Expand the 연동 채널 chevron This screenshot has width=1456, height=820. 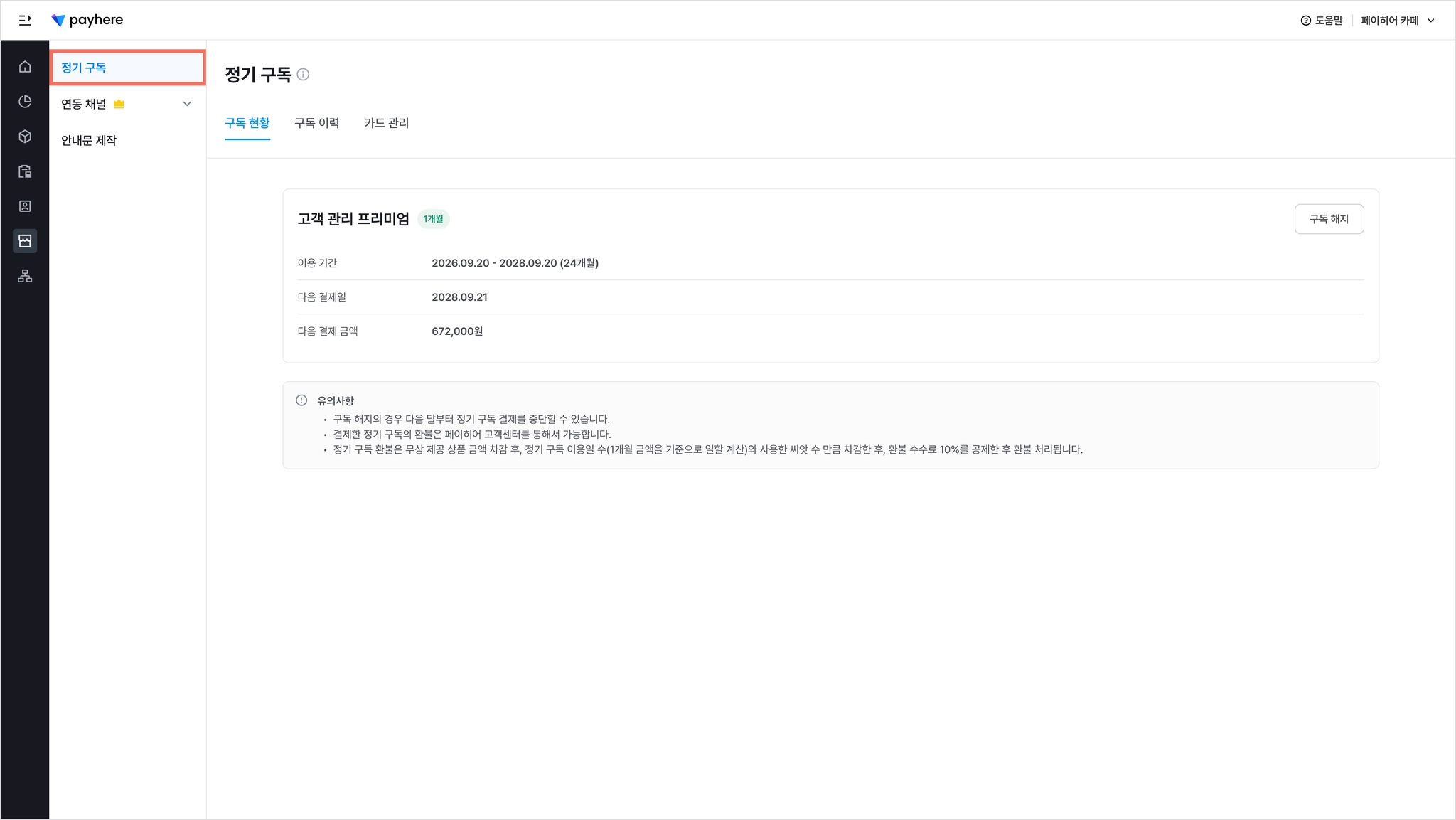coord(187,104)
